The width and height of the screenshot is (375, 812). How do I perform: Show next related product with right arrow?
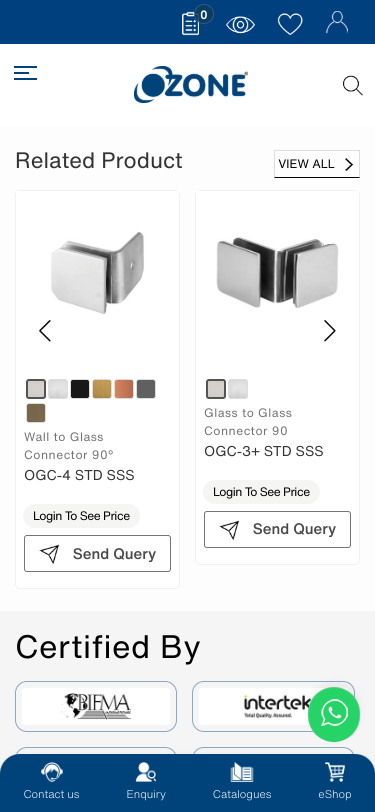(330, 330)
